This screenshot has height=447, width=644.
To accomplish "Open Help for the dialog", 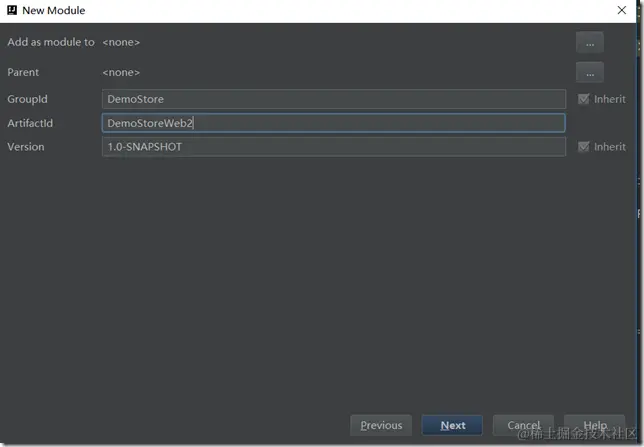I will [x=595, y=425].
